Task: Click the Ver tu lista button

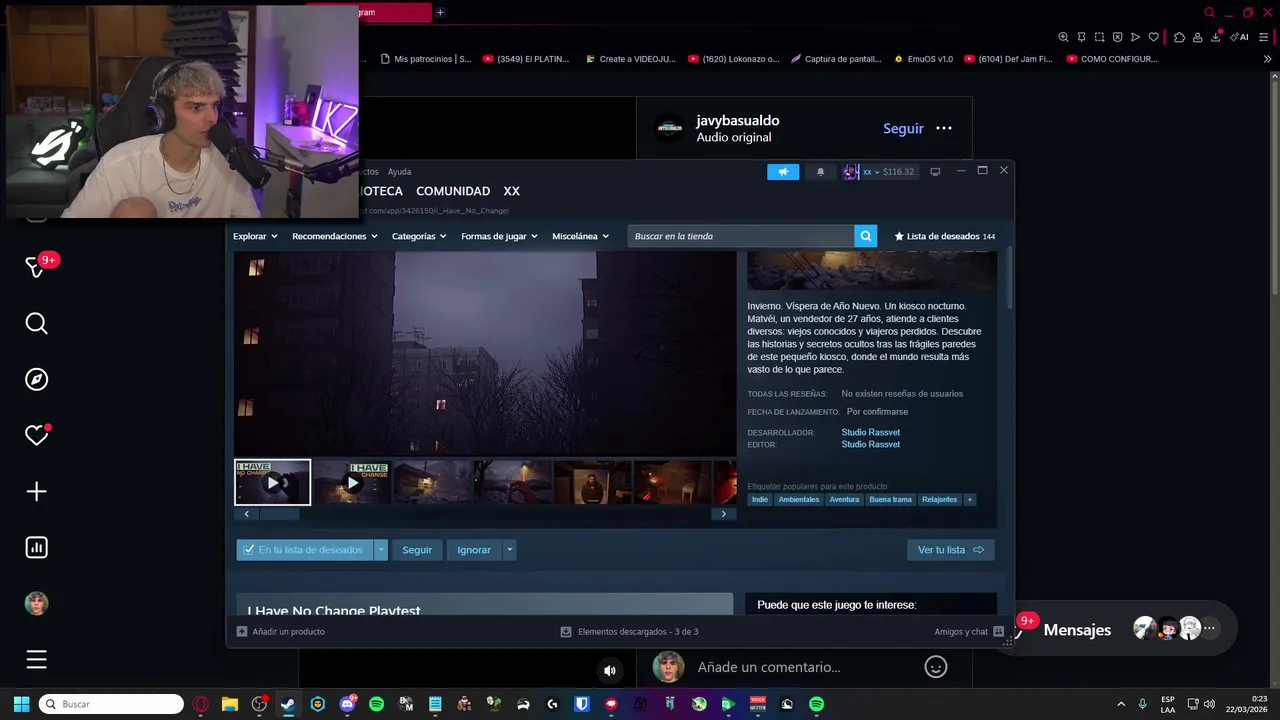Action: tap(950, 550)
